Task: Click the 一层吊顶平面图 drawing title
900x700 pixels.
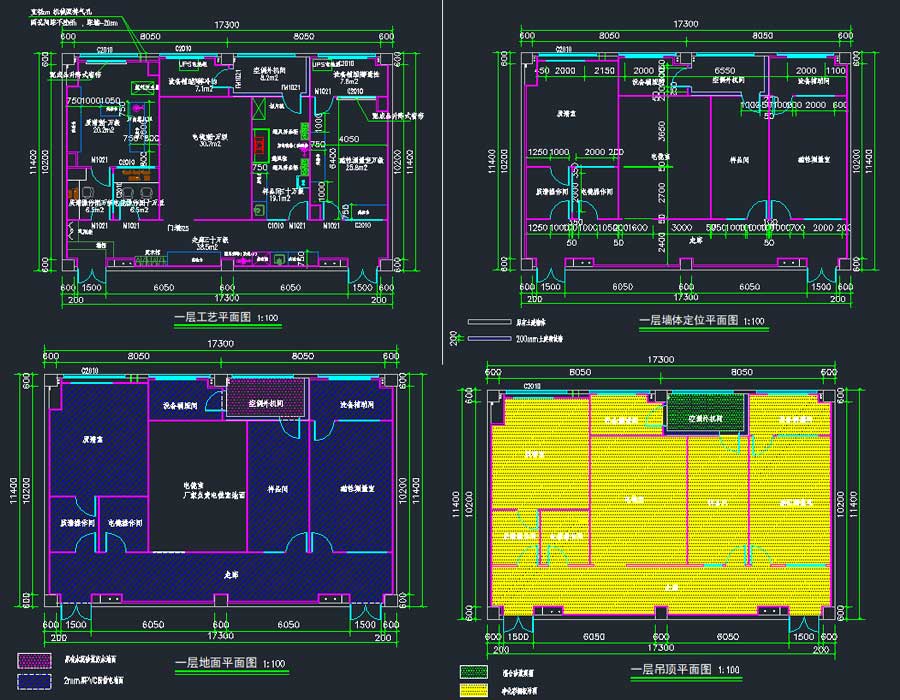Action: coord(671,669)
